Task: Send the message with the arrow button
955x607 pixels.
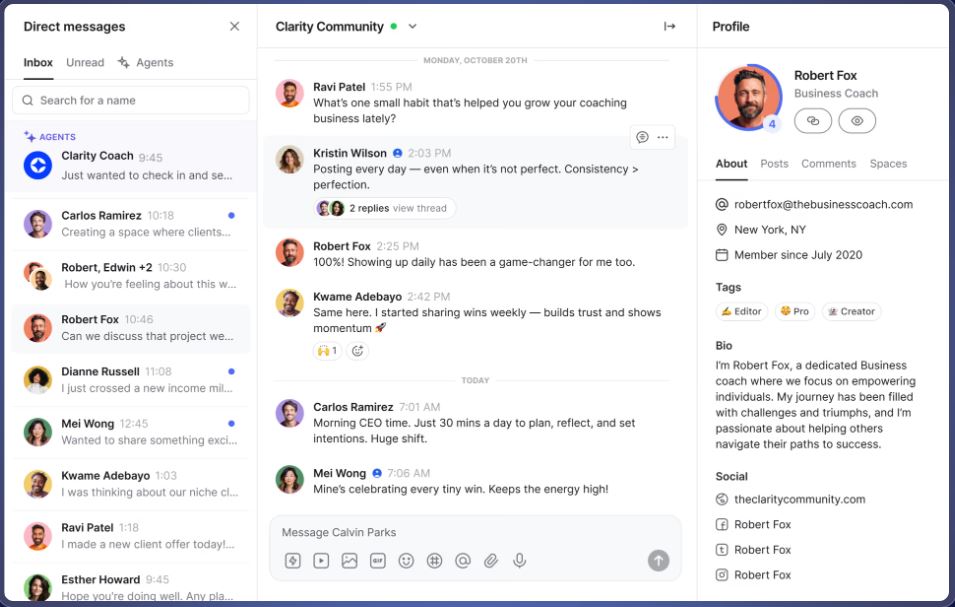Action: coord(657,560)
